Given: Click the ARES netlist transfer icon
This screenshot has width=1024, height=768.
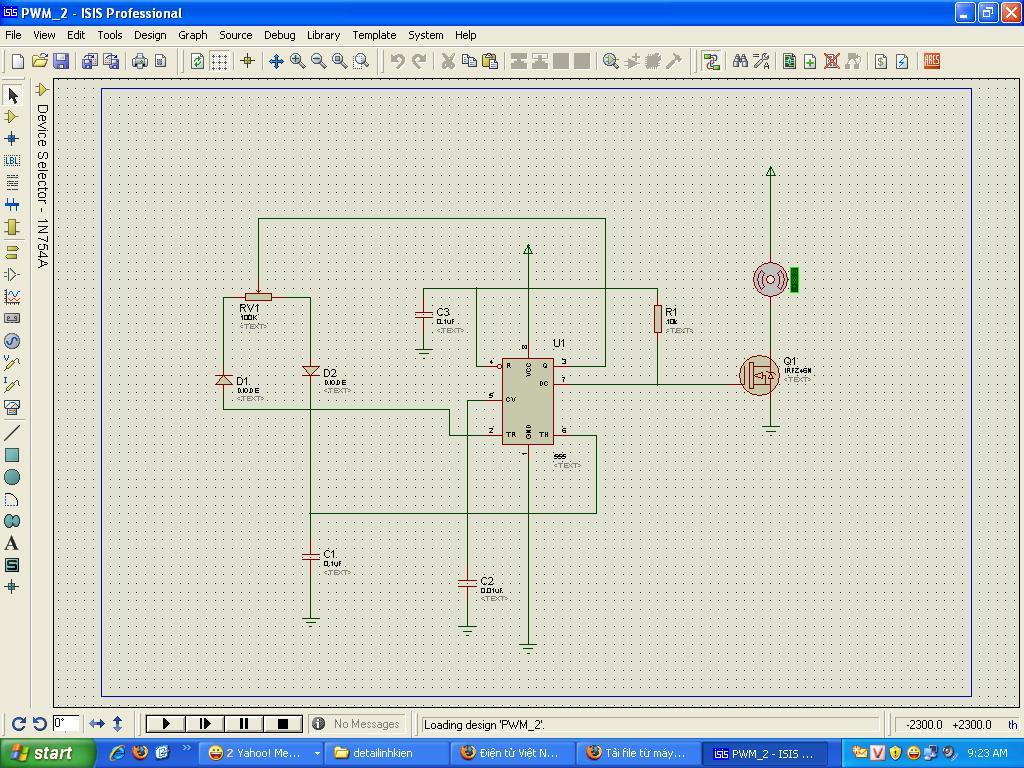Looking at the screenshot, I should (x=931, y=61).
